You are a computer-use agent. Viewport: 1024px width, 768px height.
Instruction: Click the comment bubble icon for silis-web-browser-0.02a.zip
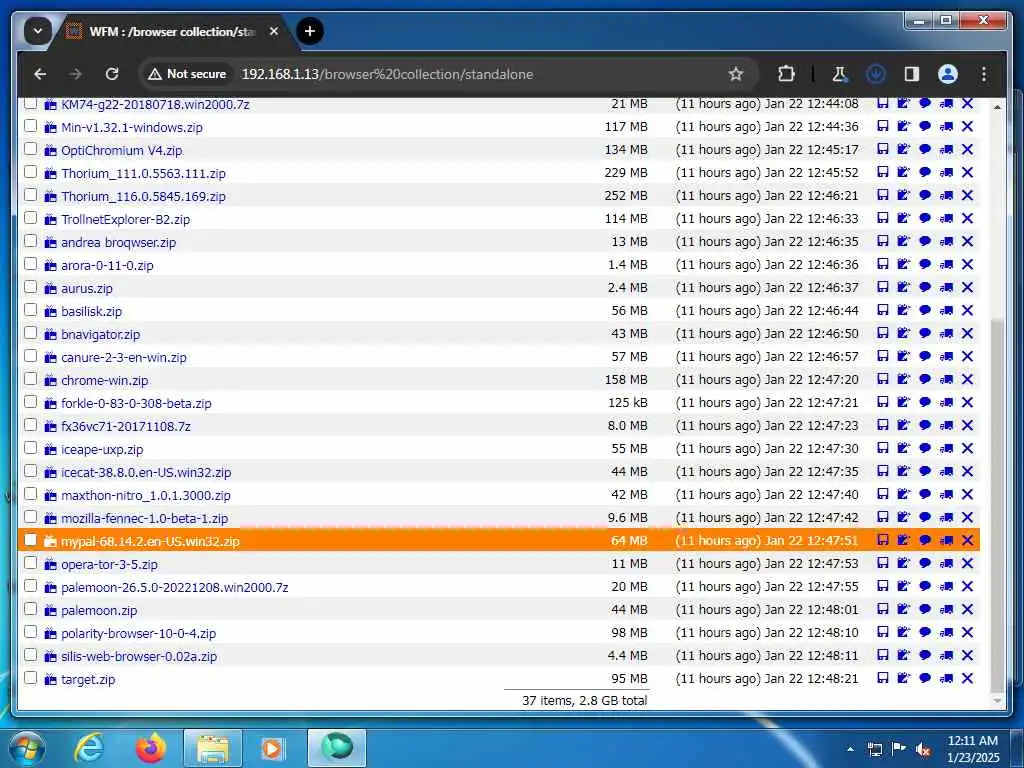point(925,655)
